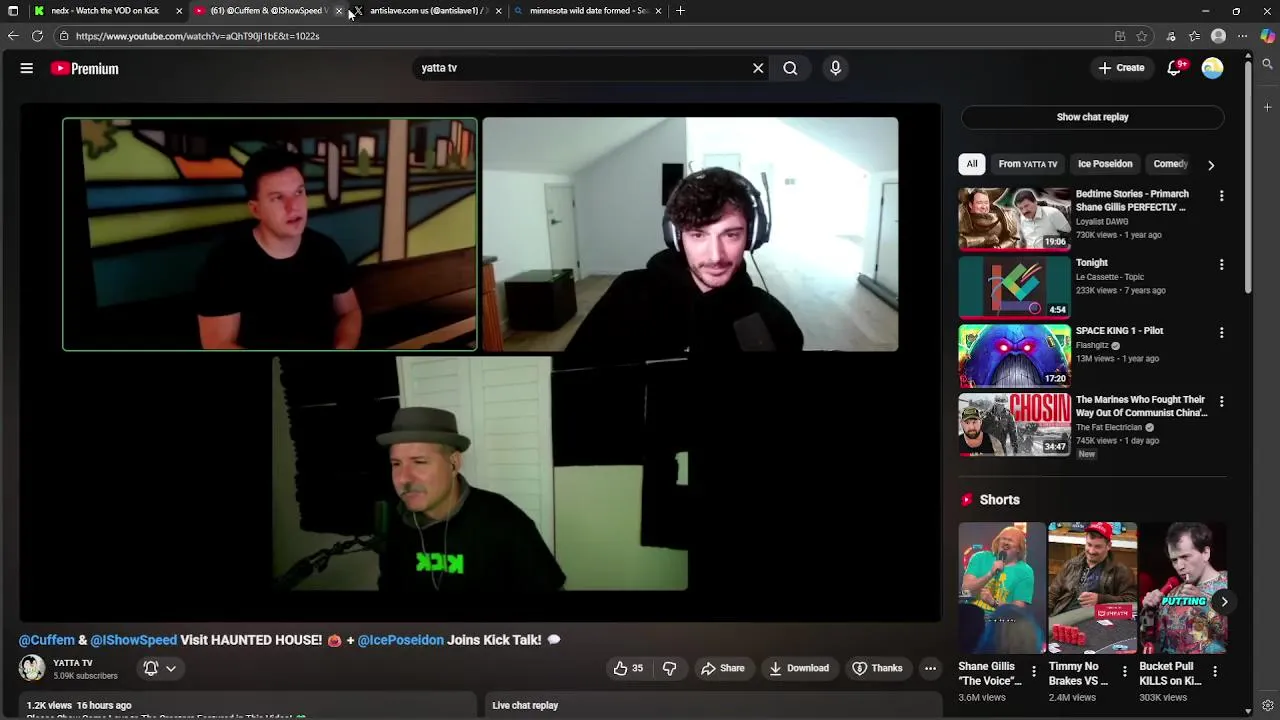Open a new browser tab

click(680, 11)
